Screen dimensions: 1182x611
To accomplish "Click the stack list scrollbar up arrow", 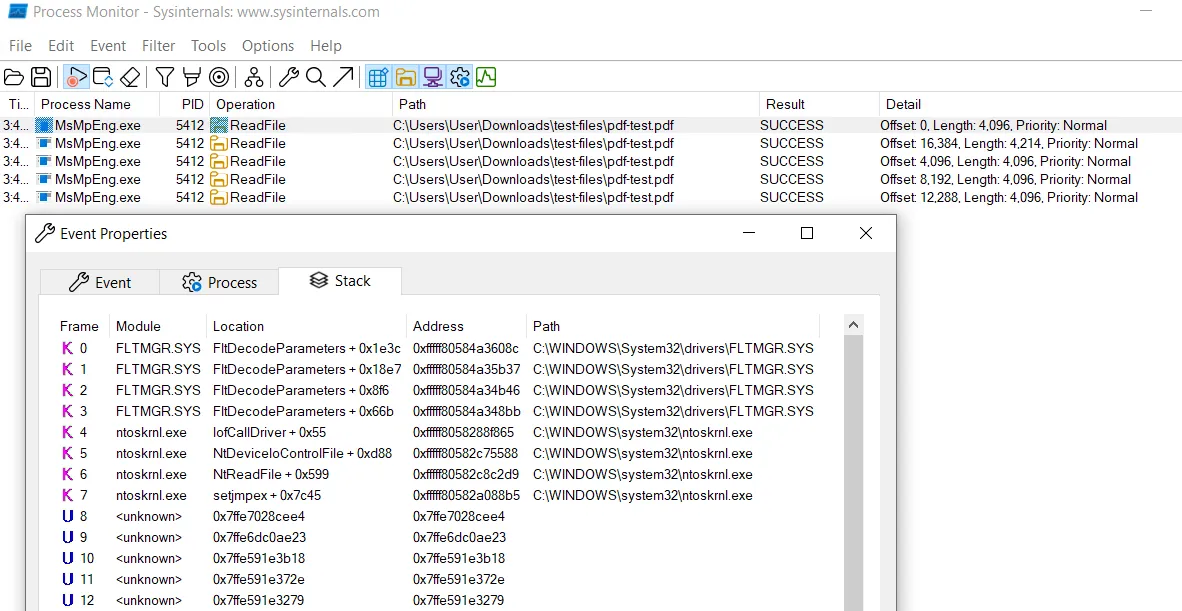I will tap(853, 325).
